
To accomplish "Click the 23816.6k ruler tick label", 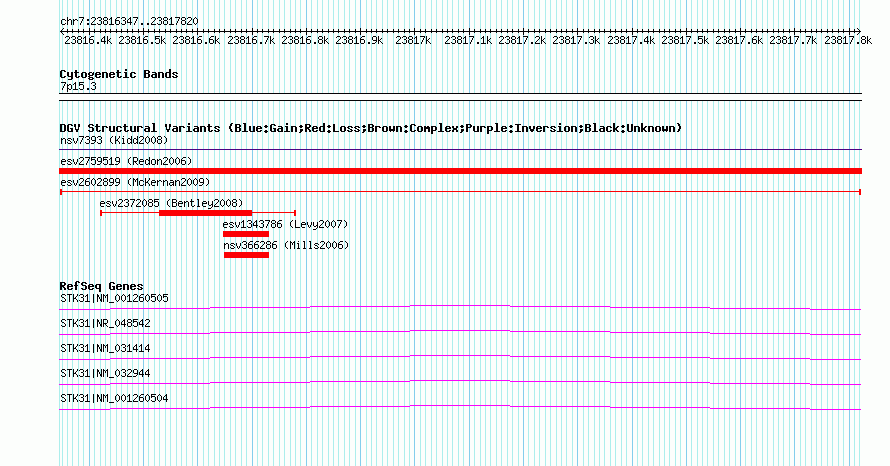I will 196,40.
